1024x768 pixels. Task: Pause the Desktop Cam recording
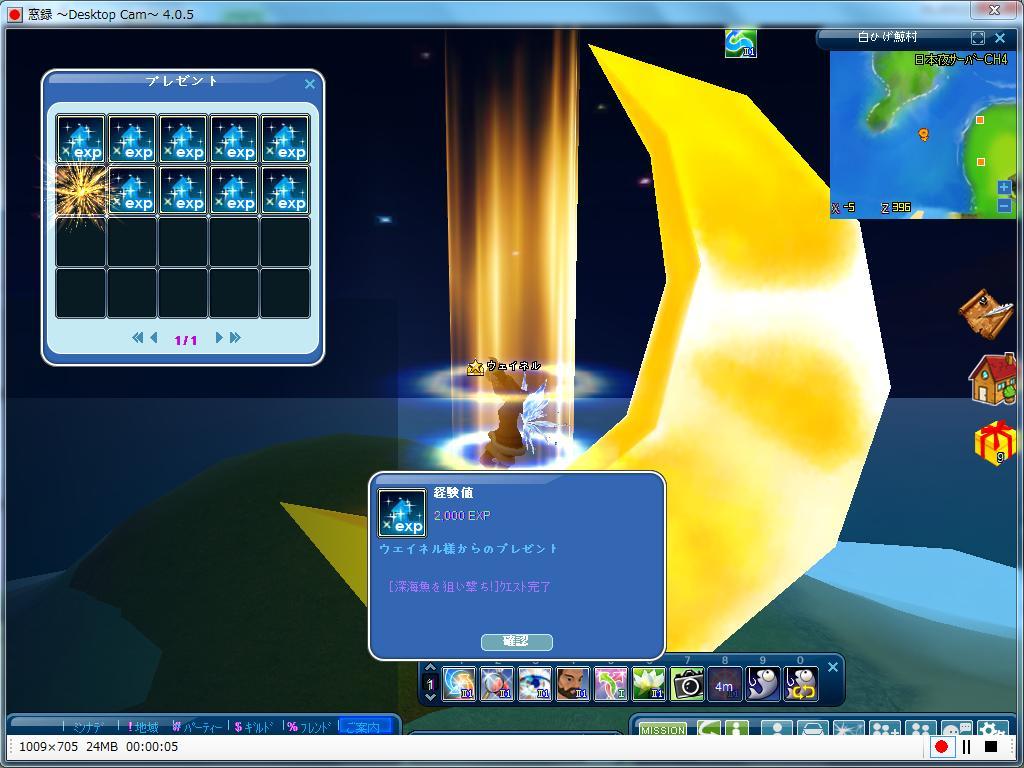coord(967,747)
